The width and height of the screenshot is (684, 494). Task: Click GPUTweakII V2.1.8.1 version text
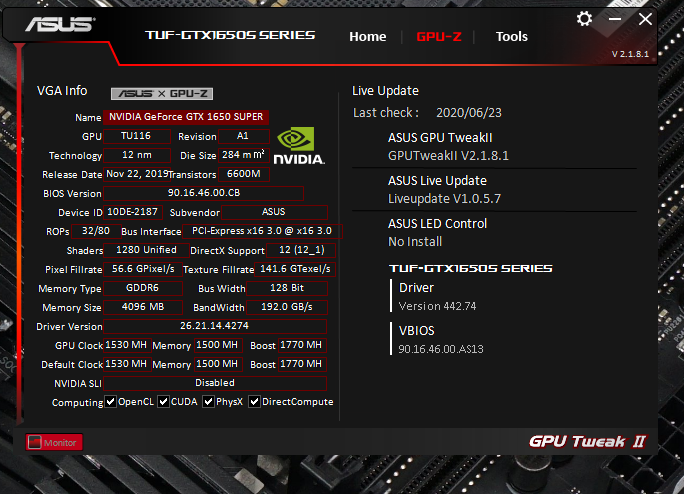coord(448,156)
